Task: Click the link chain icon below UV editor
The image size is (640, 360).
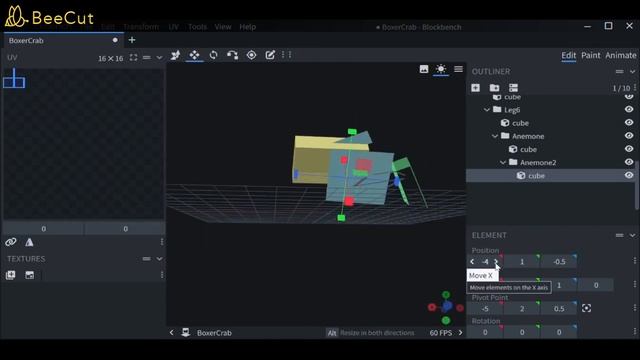Action: (11, 242)
